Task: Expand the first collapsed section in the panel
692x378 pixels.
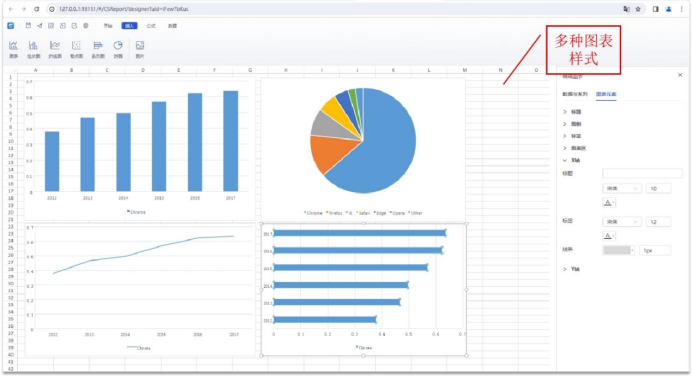Action: [572, 112]
